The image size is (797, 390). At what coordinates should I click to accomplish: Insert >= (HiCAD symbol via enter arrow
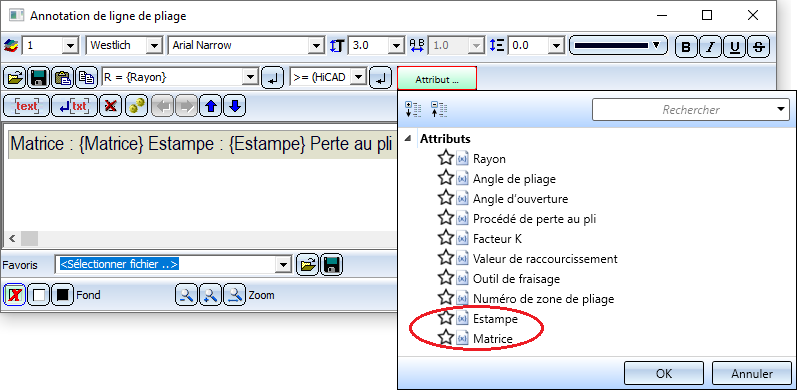(x=381, y=78)
